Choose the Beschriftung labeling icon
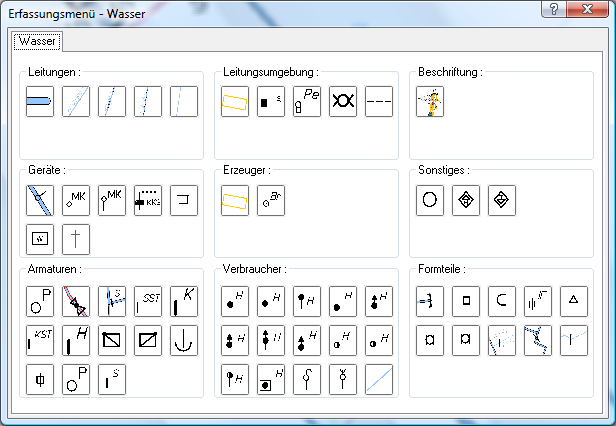Viewport: 616px width, 426px height. tap(430, 101)
